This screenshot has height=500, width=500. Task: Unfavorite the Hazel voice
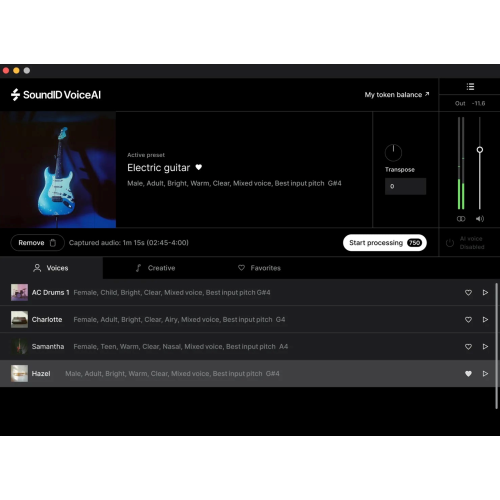[468, 373]
